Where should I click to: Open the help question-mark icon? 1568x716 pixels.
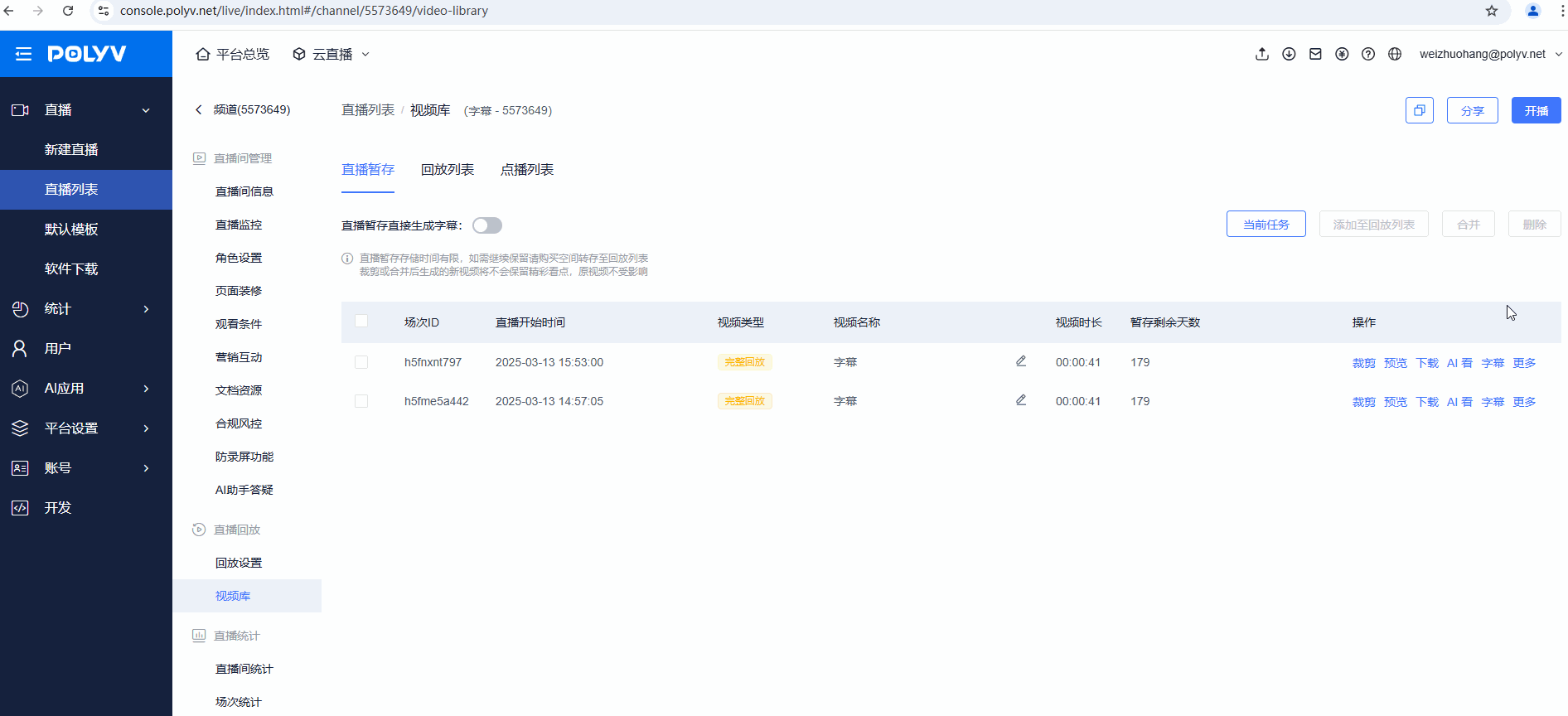tap(1368, 54)
